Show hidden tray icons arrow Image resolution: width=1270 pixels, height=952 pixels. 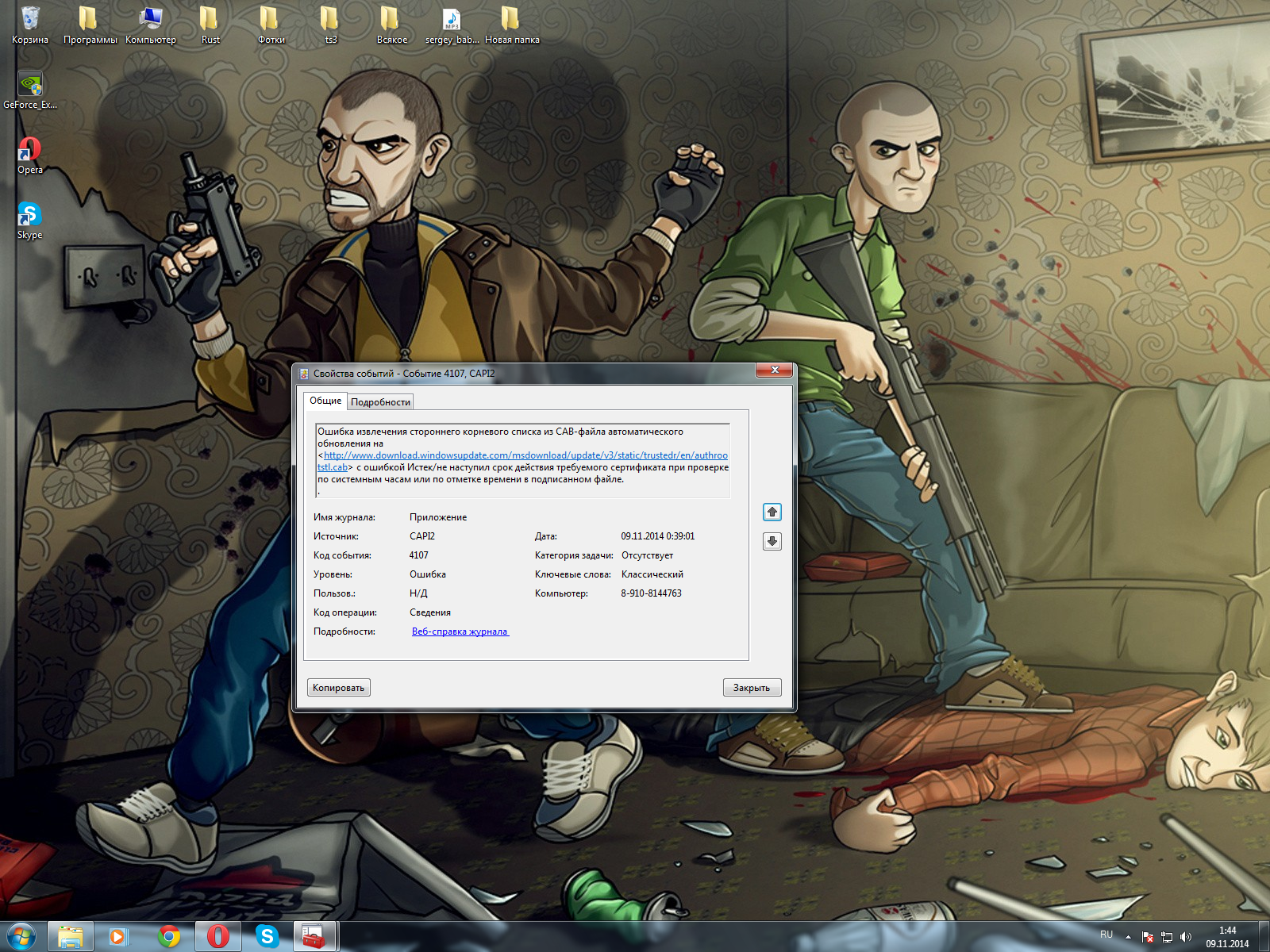(1128, 937)
